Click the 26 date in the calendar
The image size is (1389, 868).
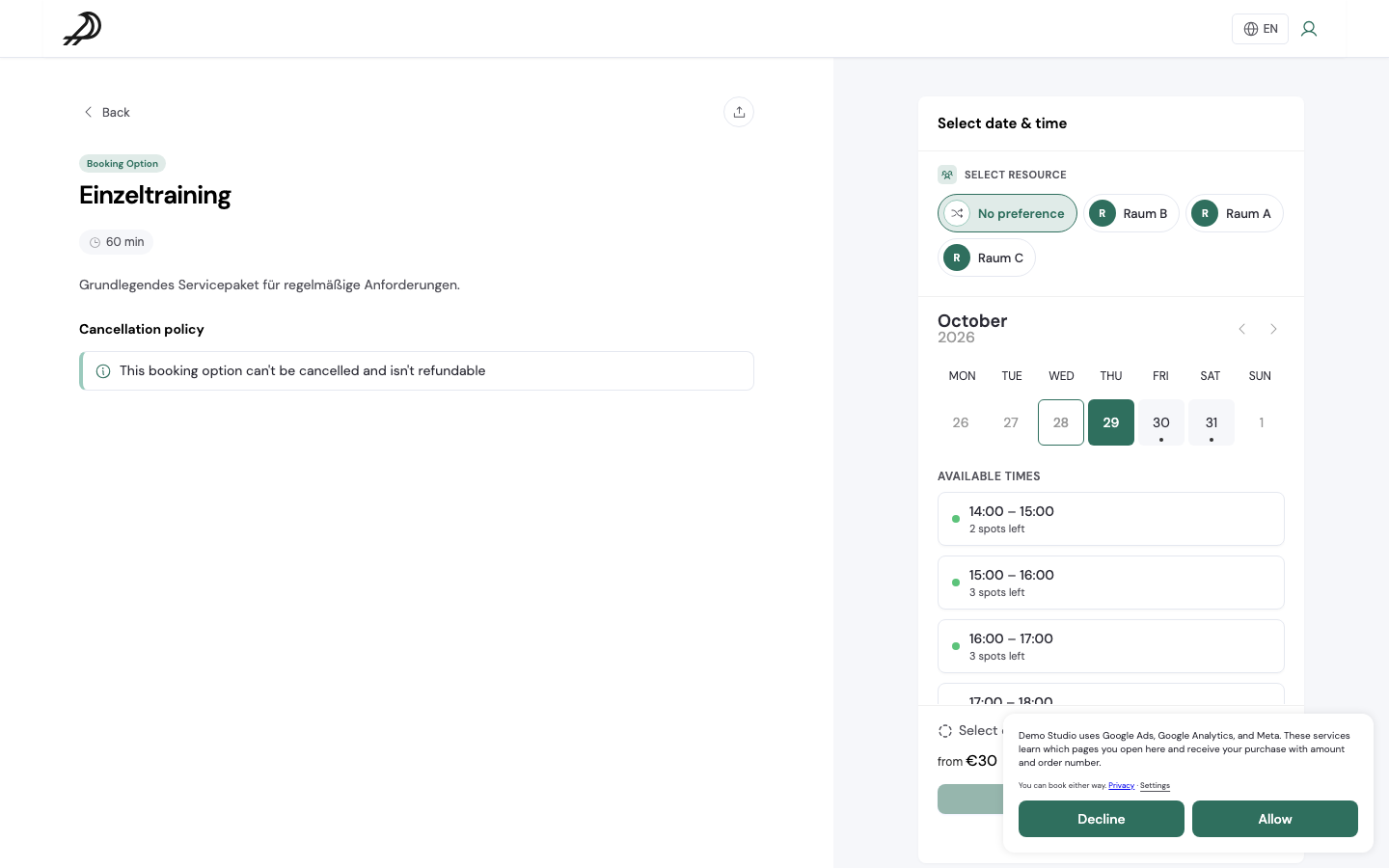tap(961, 422)
